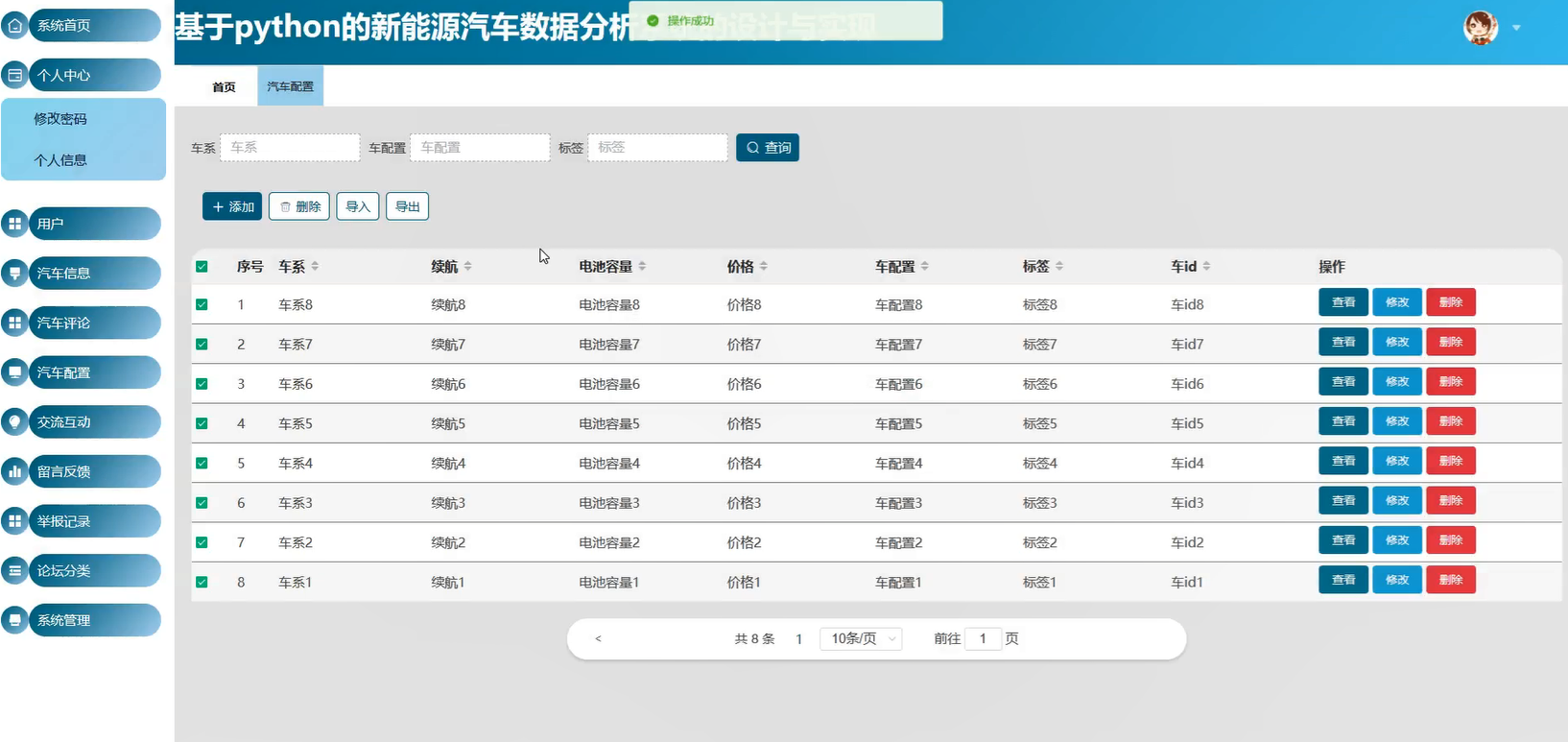The image size is (1568, 742).
Task: Expand the 汽车信息 sidebar menu
Action: (94, 274)
